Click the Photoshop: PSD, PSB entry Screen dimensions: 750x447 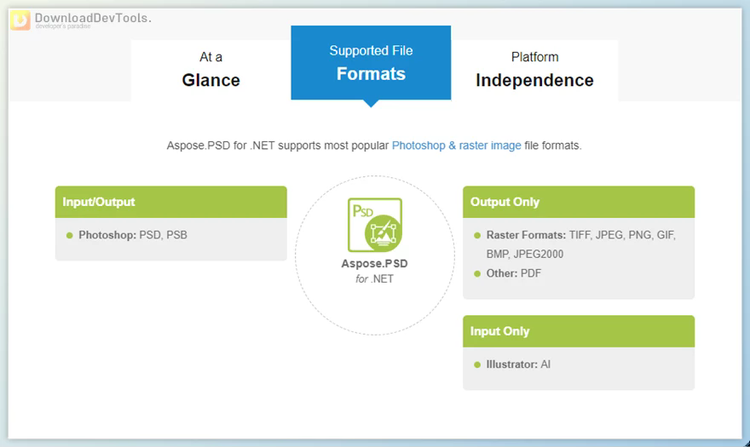coord(132,235)
